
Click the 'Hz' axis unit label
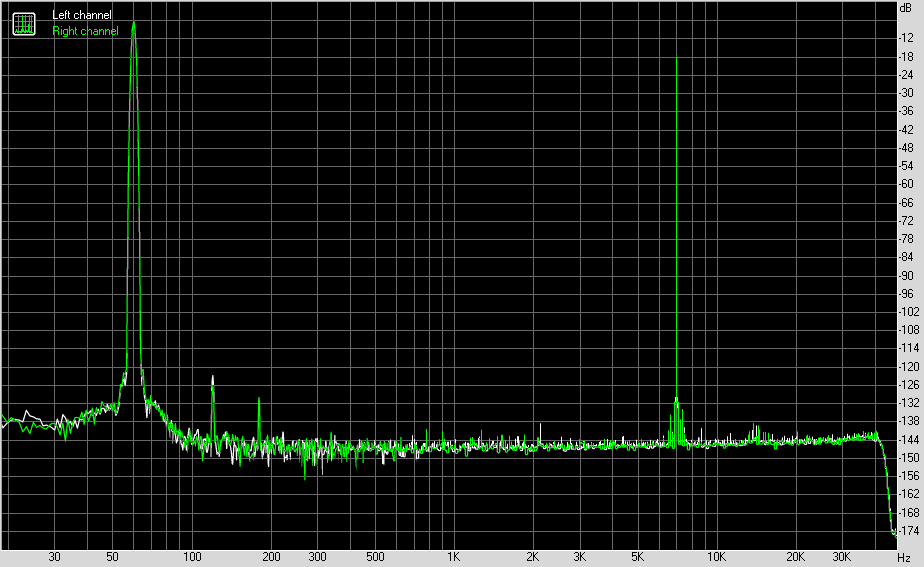pos(904,557)
